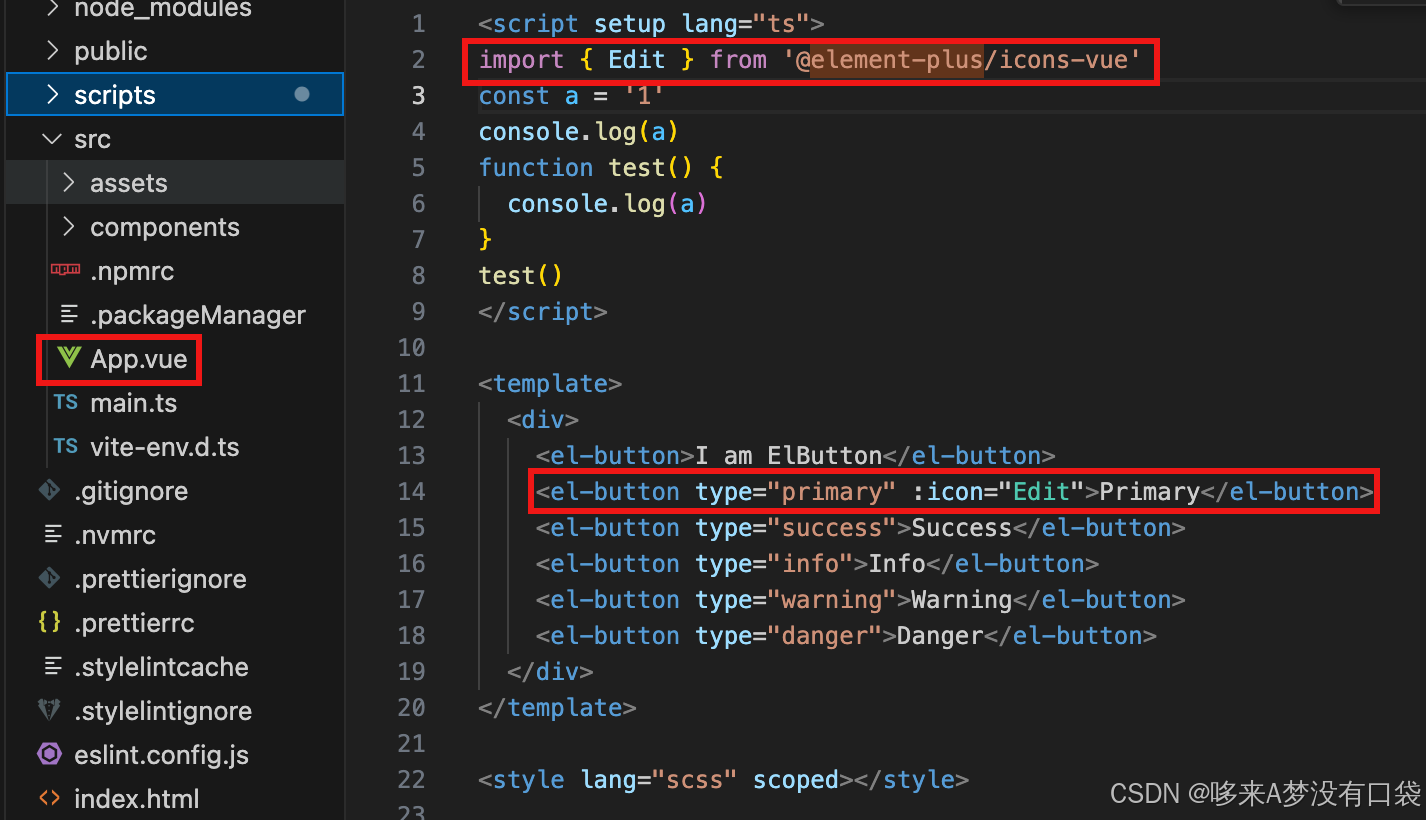Click 'I am ElButton' text in code
1426x820 pixels.
point(789,455)
